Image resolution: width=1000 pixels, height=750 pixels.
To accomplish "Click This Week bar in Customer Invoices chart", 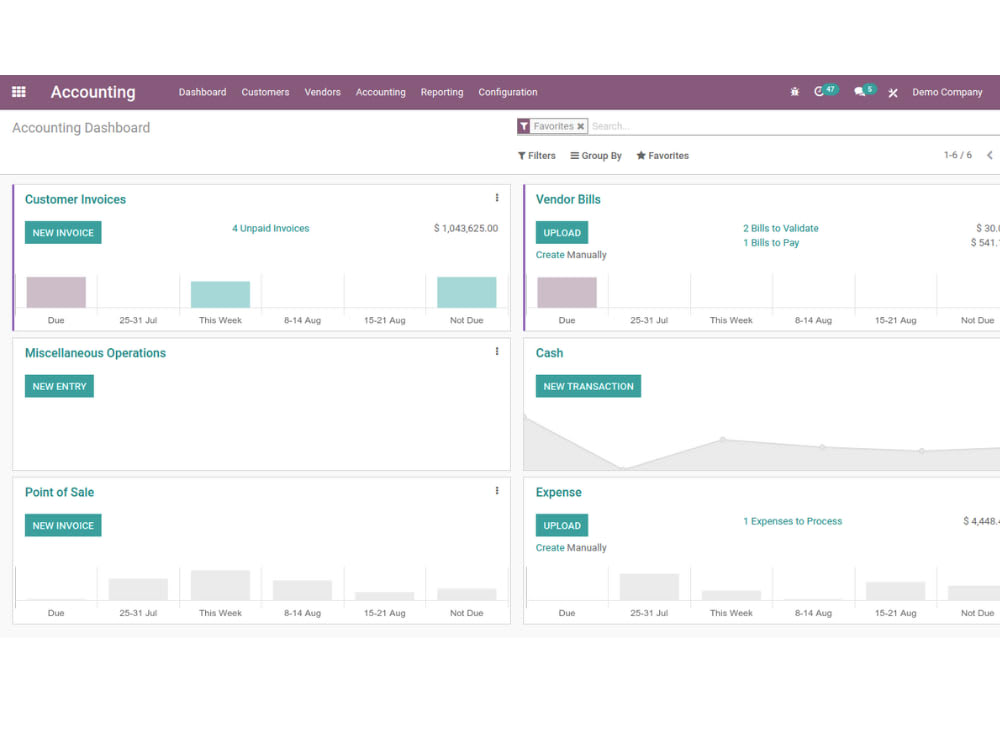I will tap(221, 295).
